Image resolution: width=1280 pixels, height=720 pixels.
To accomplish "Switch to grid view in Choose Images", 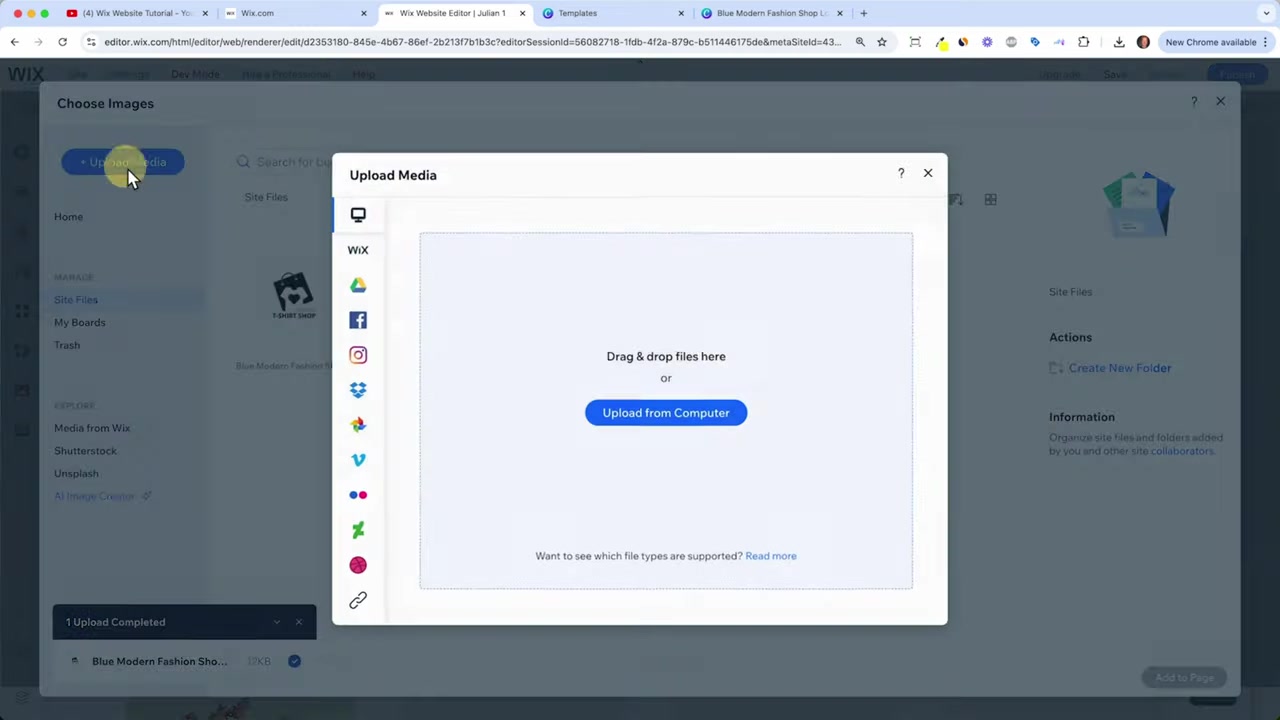I will (x=990, y=199).
